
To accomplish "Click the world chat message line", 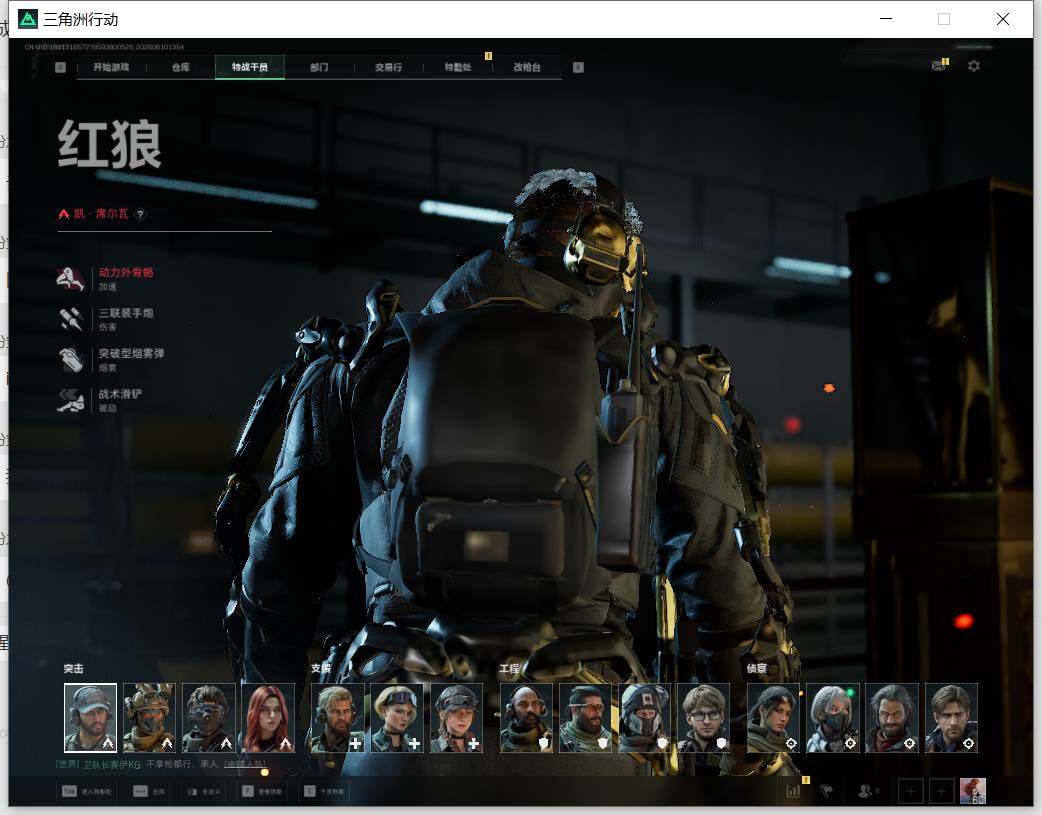I will [161, 764].
